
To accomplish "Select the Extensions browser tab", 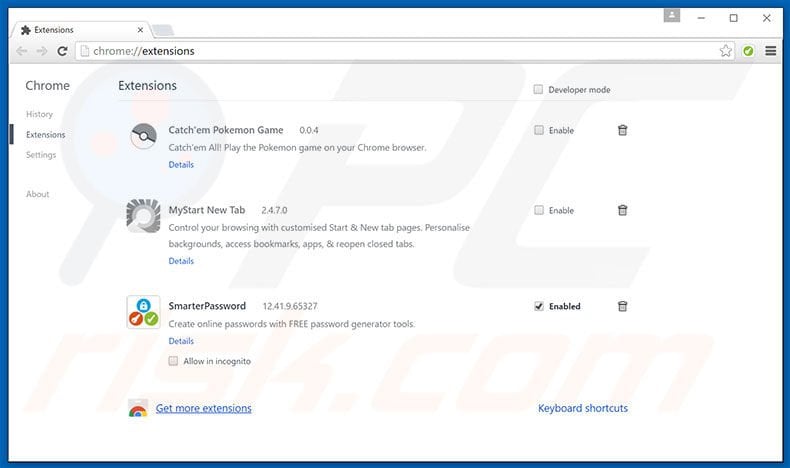I will 79,30.
